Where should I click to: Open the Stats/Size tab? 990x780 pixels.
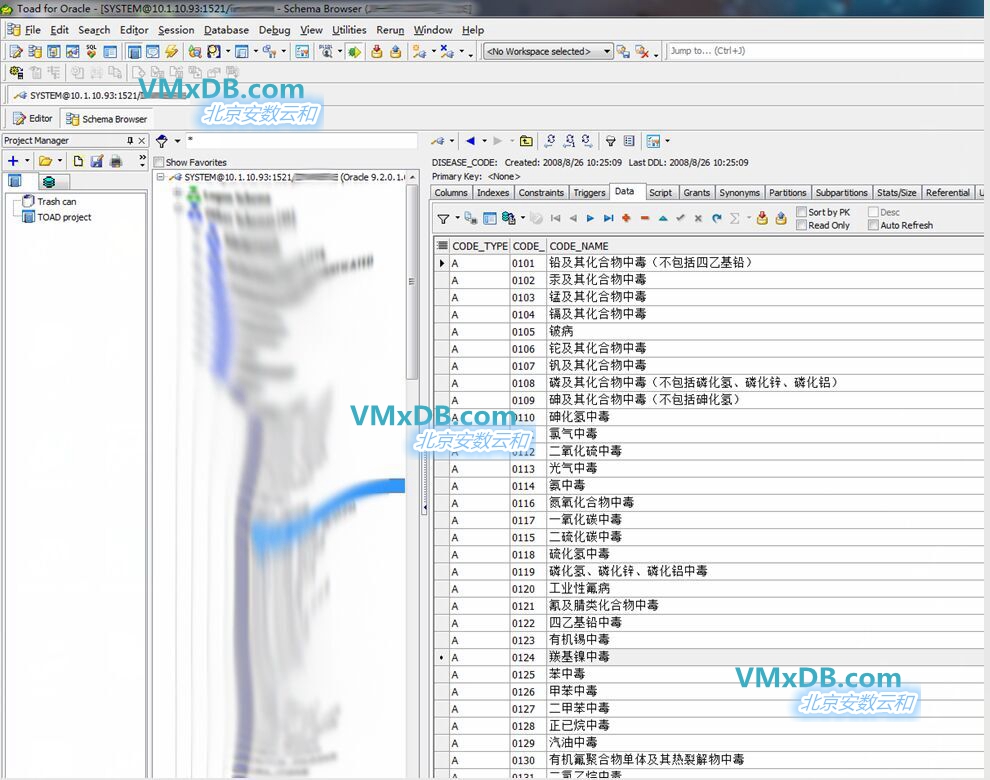pos(897,193)
